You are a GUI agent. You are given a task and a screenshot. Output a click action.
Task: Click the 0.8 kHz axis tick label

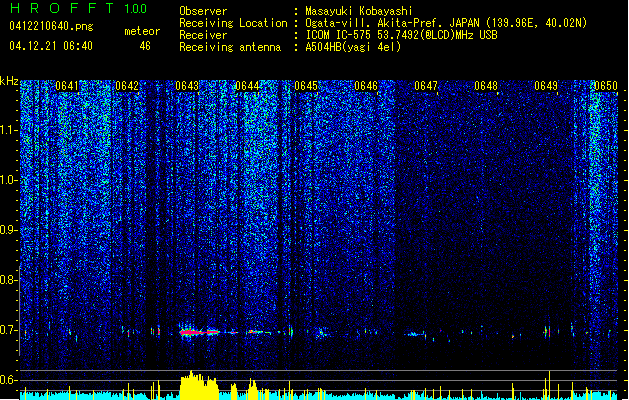tap(9, 280)
